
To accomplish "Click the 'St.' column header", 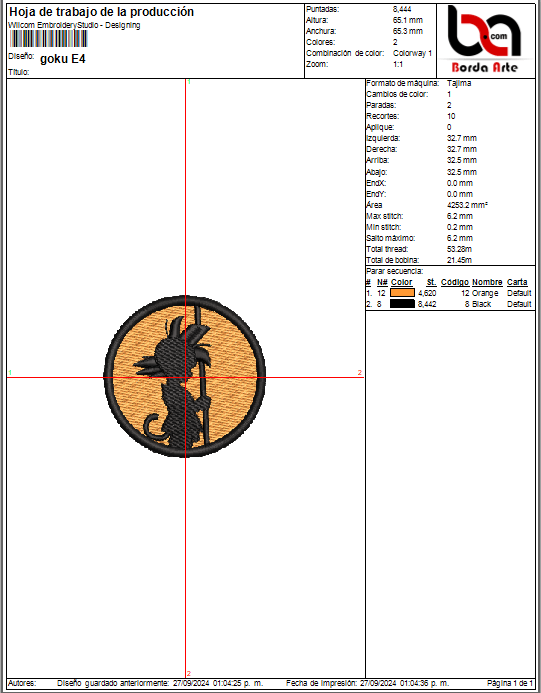I will pyautogui.click(x=431, y=282).
